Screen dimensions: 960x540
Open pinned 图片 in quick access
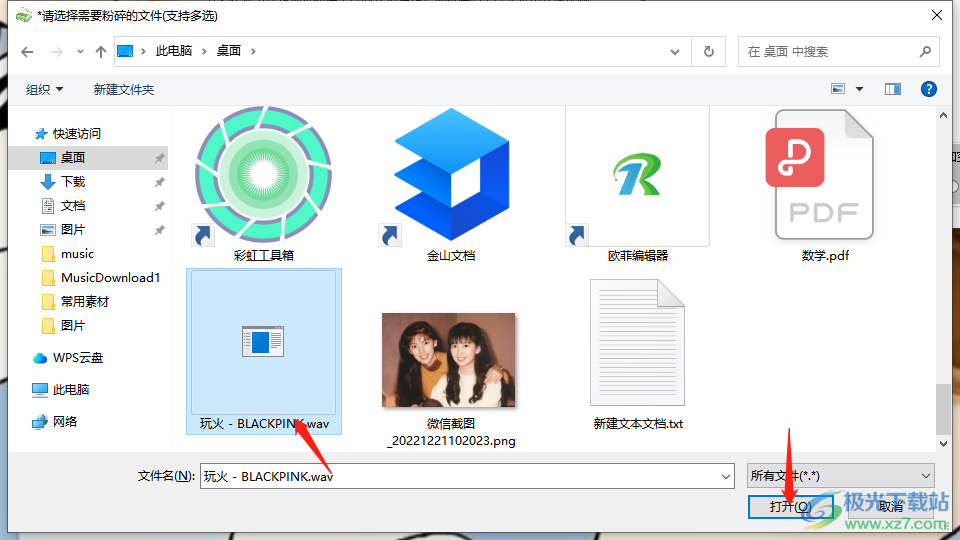(x=73, y=230)
